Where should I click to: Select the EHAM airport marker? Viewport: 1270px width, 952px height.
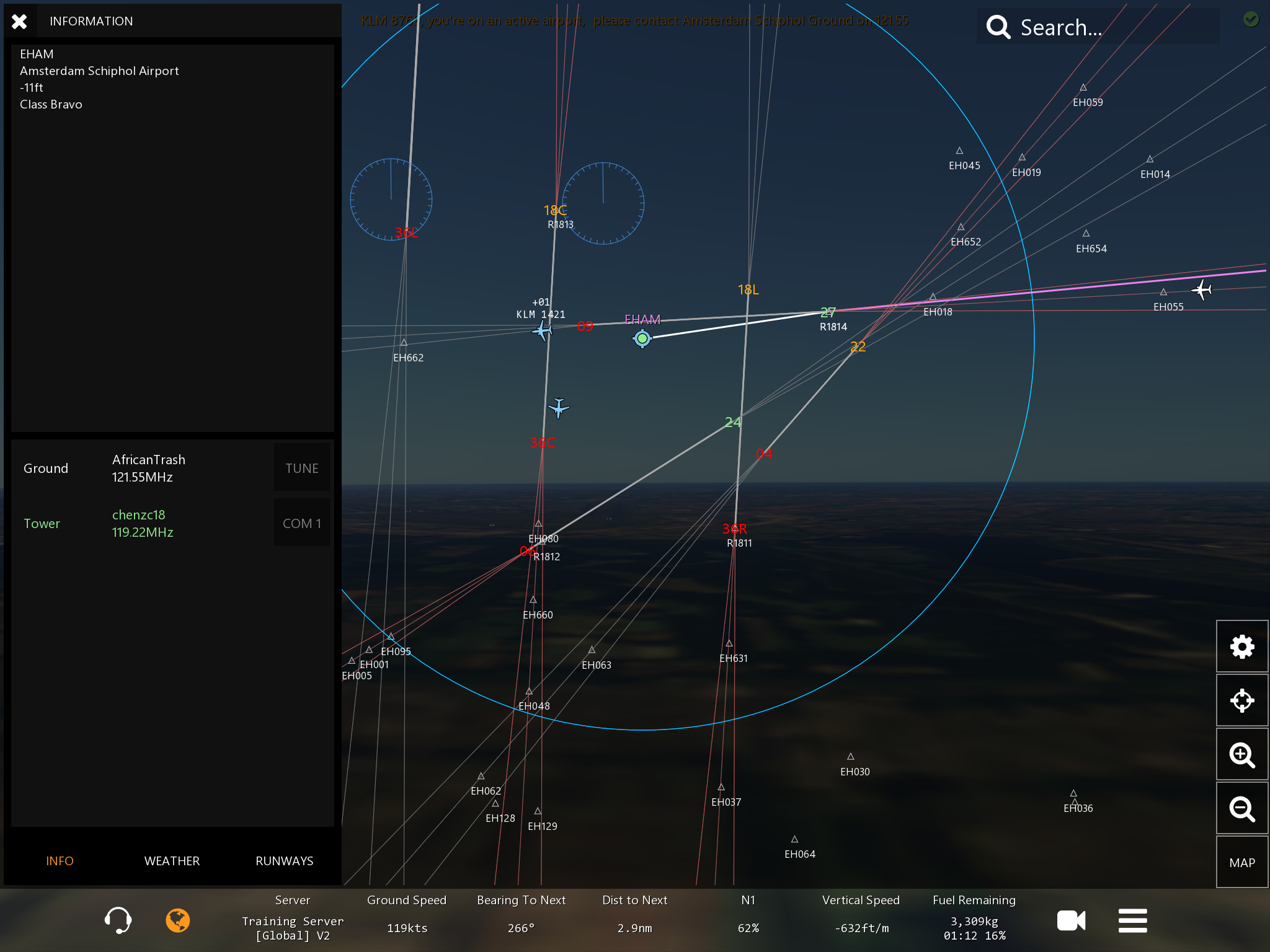(x=642, y=338)
